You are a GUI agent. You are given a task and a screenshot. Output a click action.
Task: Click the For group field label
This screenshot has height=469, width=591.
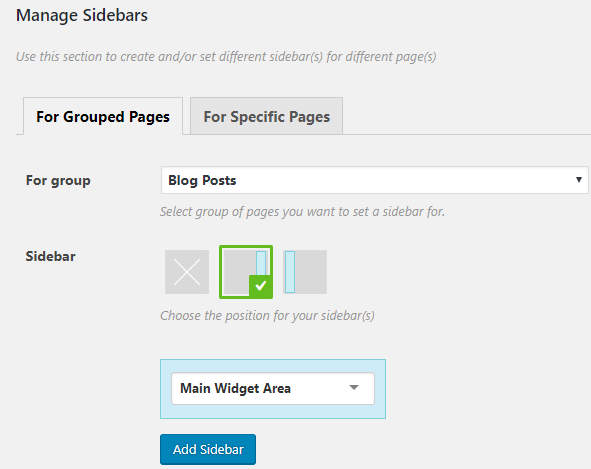pos(58,181)
